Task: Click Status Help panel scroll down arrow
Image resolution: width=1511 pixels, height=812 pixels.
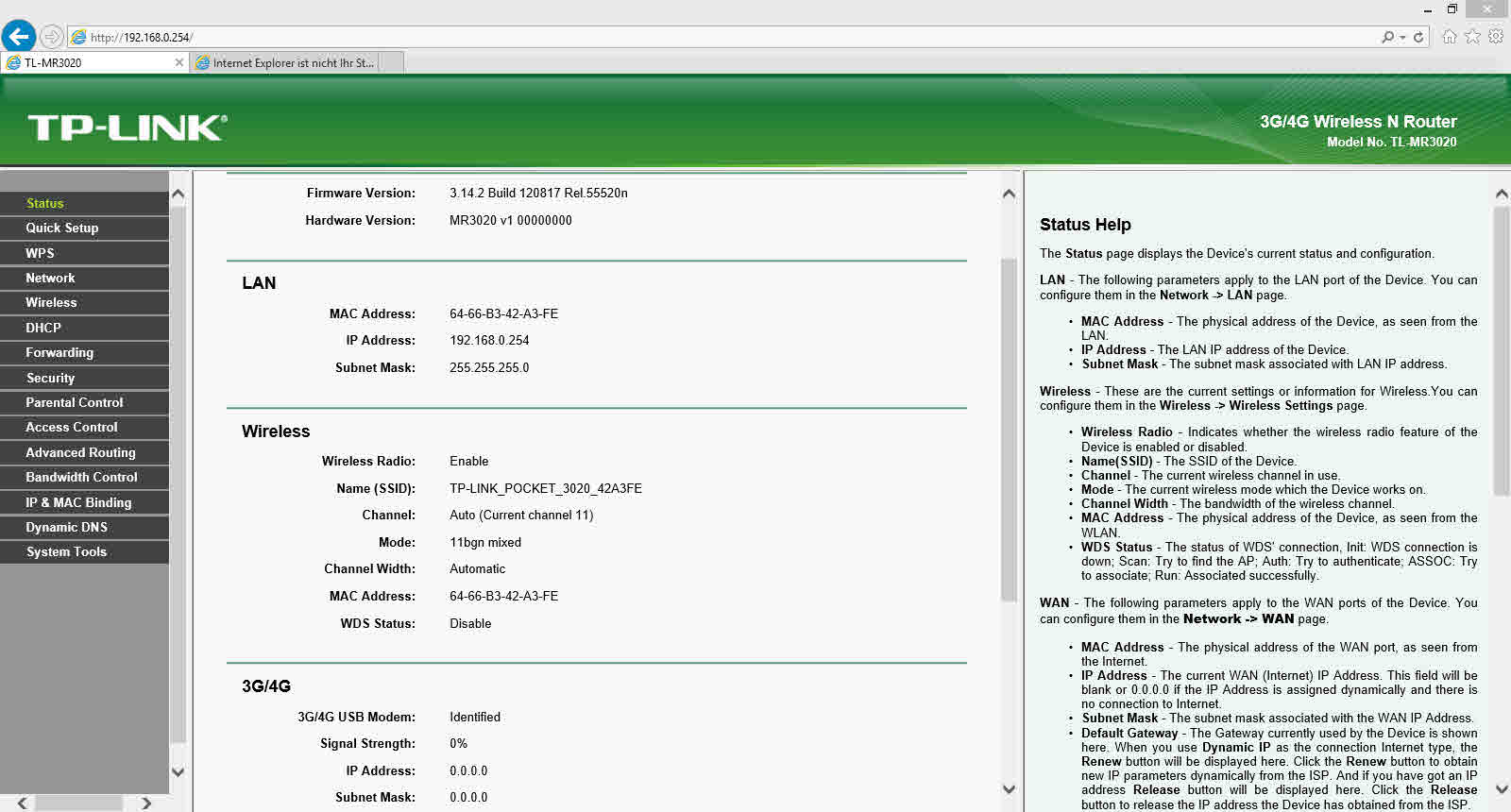Action: click(x=1502, y=789)
